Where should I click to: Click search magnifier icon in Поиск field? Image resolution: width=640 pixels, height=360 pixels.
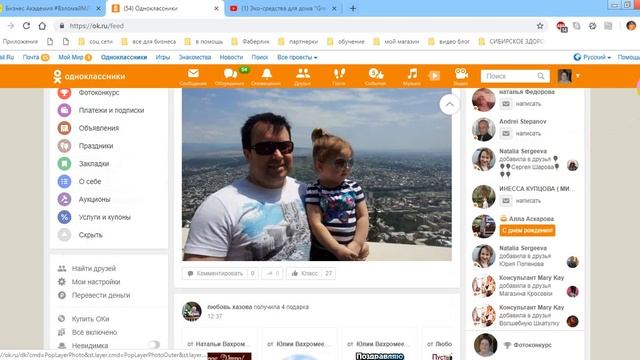541,76
